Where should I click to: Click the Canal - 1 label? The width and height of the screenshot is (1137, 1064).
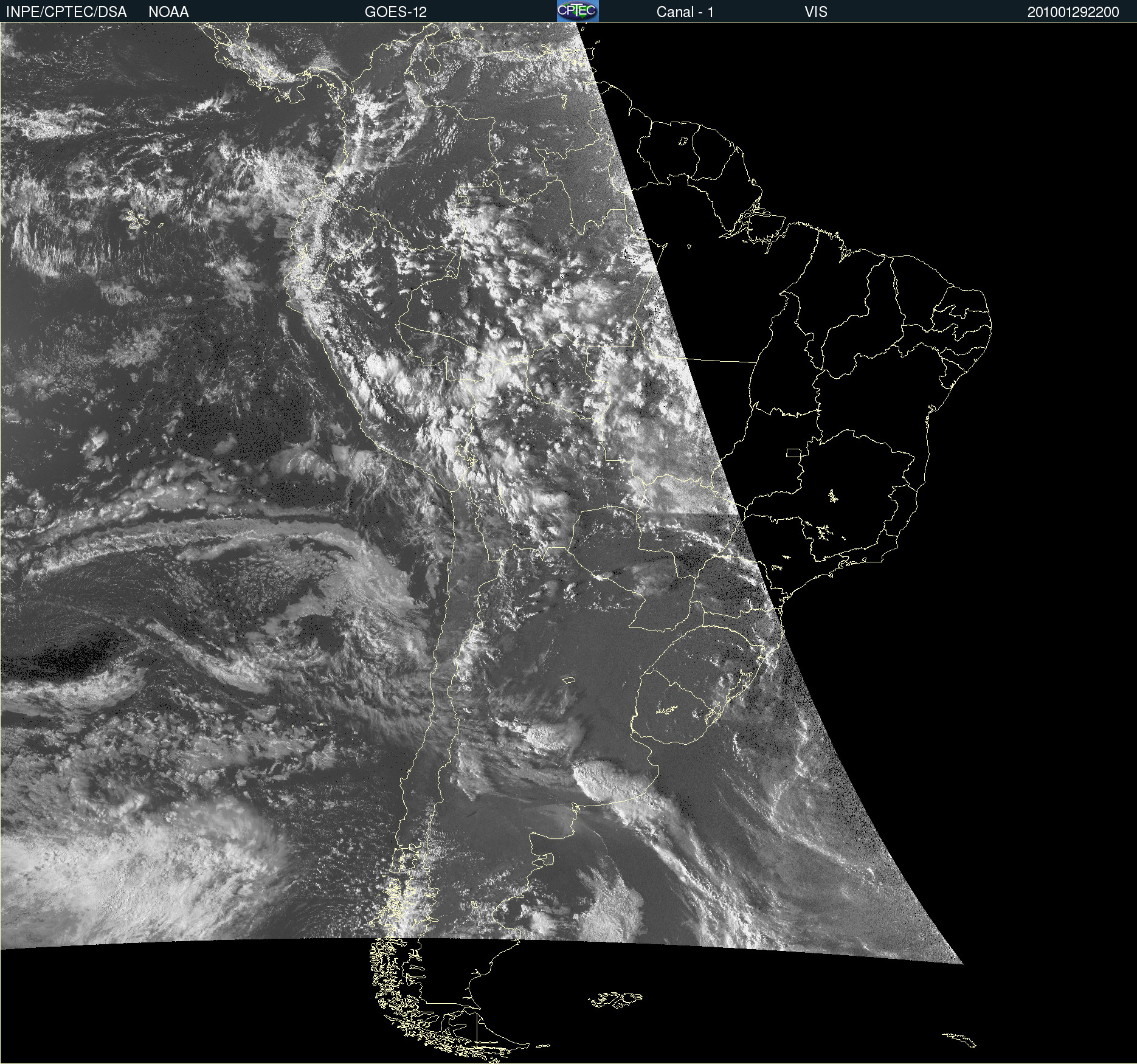[x=685, y=12]
